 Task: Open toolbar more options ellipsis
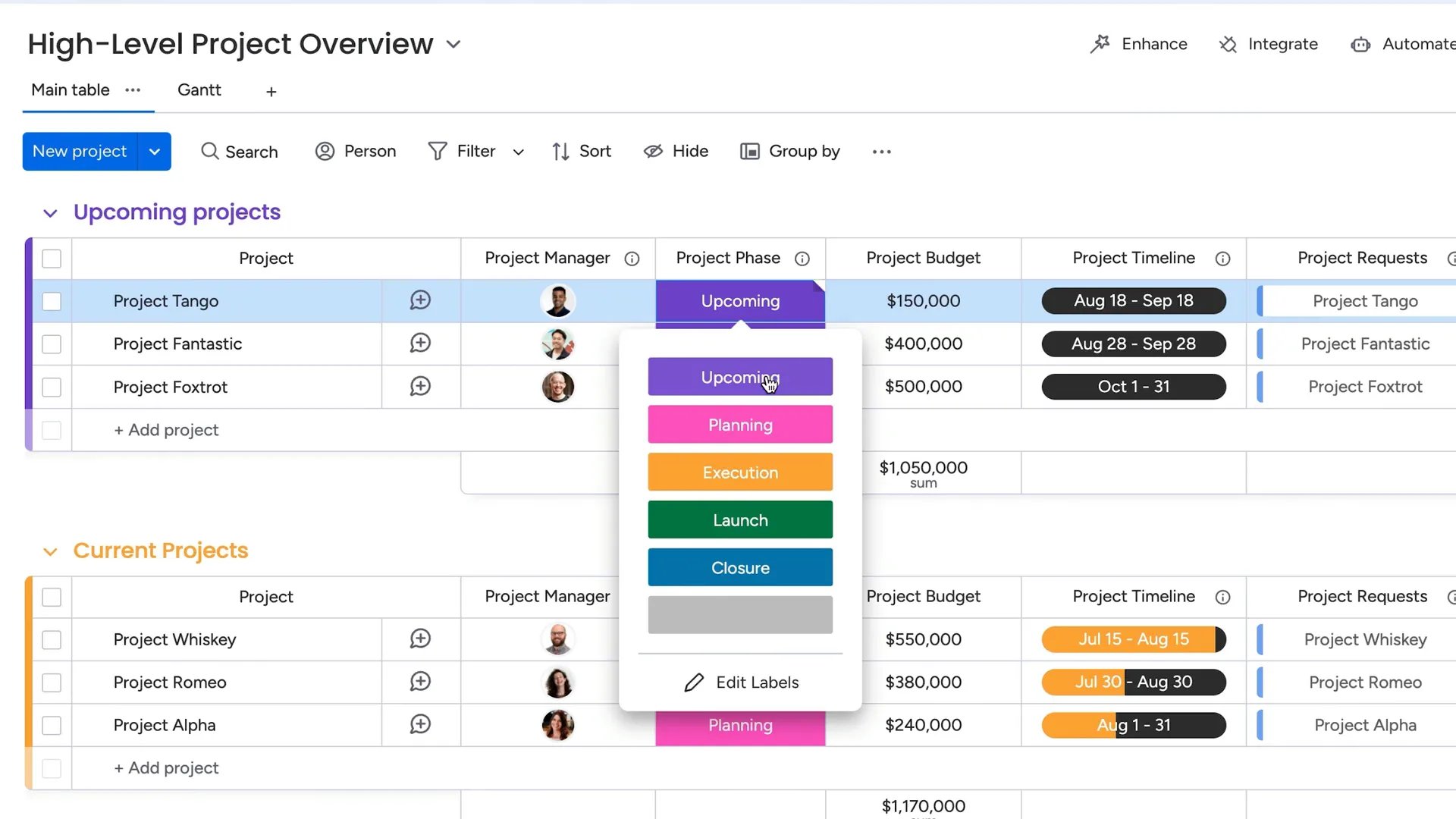click(881, 152)
